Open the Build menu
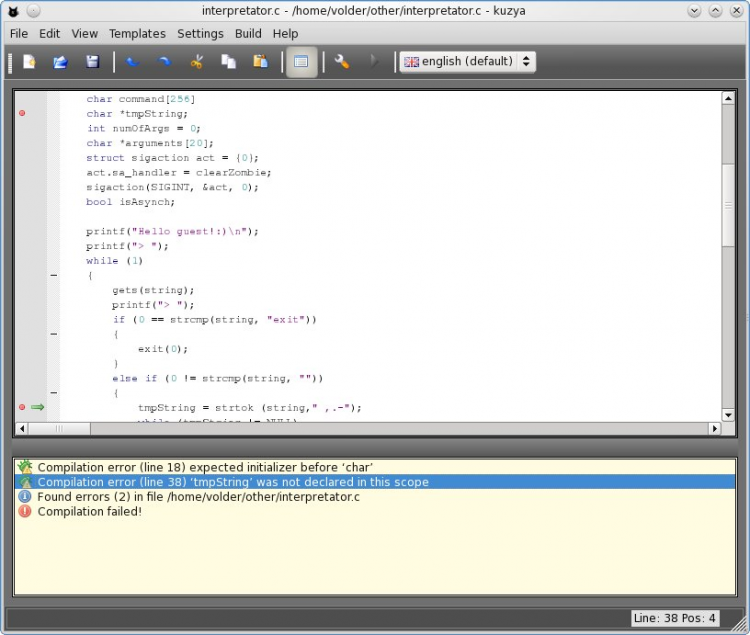Image resolution: width=750 pixels, height=635 pixels. tap(248, 33)
